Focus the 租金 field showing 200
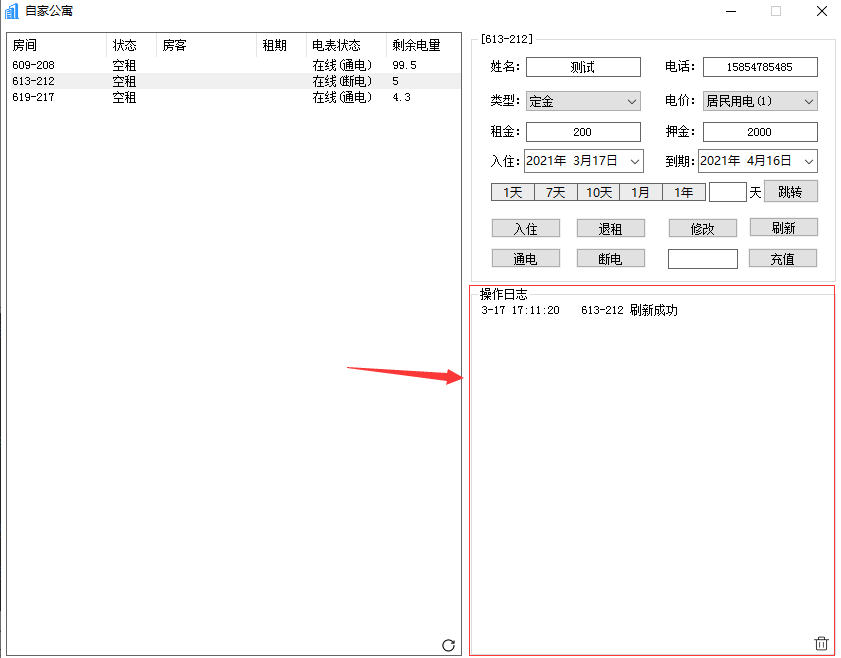 pos(583,132)
